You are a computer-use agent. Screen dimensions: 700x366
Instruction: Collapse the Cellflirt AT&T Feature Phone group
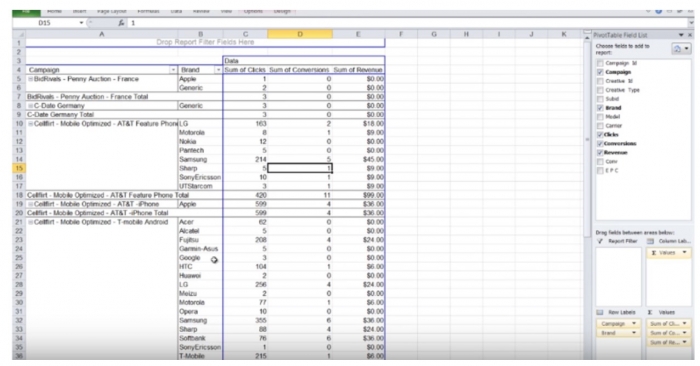(30, 124)
